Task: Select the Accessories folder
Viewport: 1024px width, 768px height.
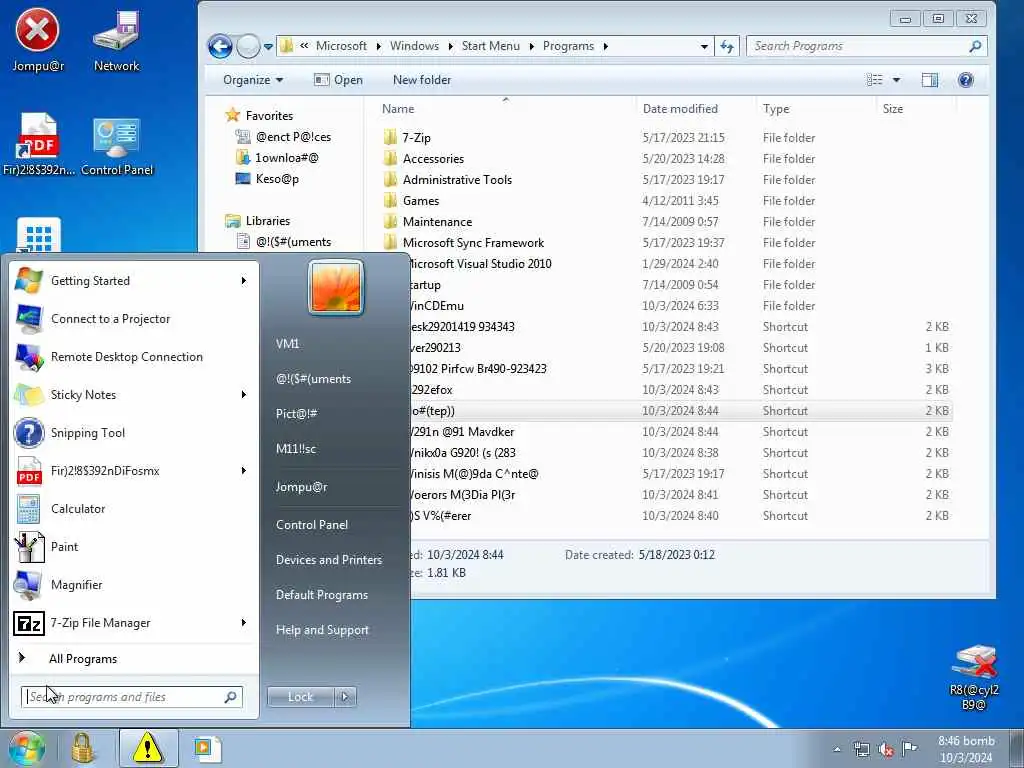Action: [433, 159]
